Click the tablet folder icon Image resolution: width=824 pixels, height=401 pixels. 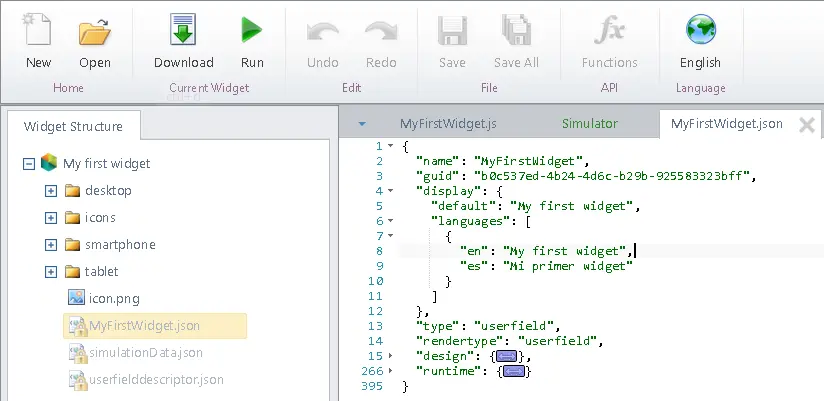point(73,271)
